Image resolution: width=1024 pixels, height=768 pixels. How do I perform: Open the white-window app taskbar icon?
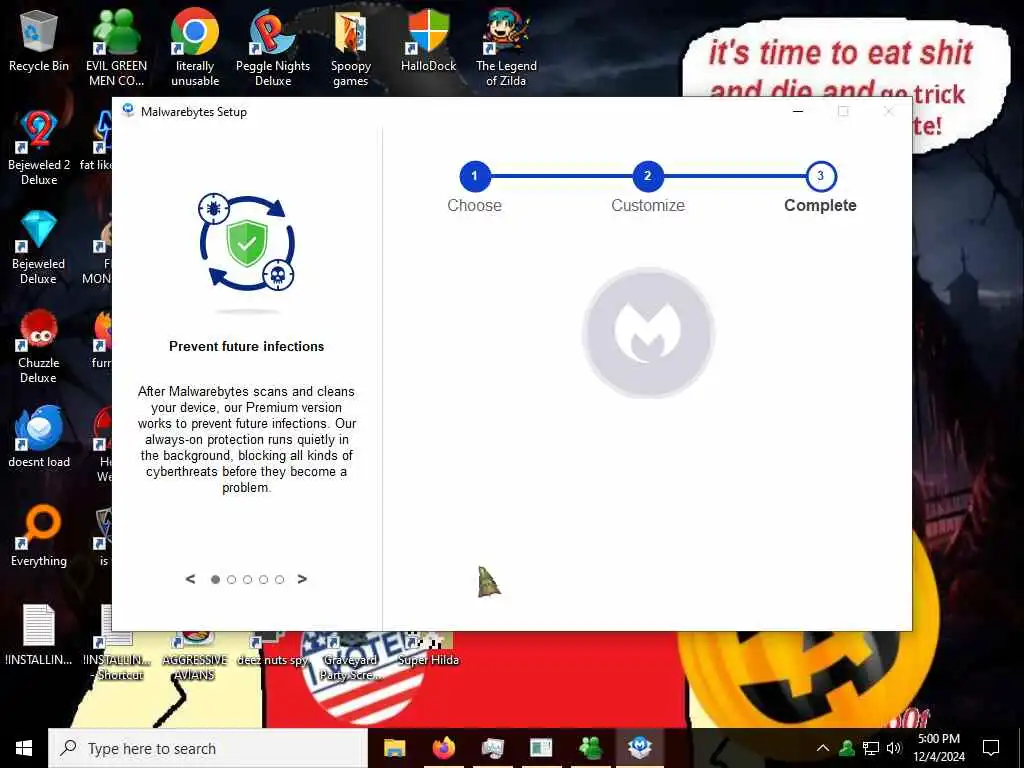(541, 748)
